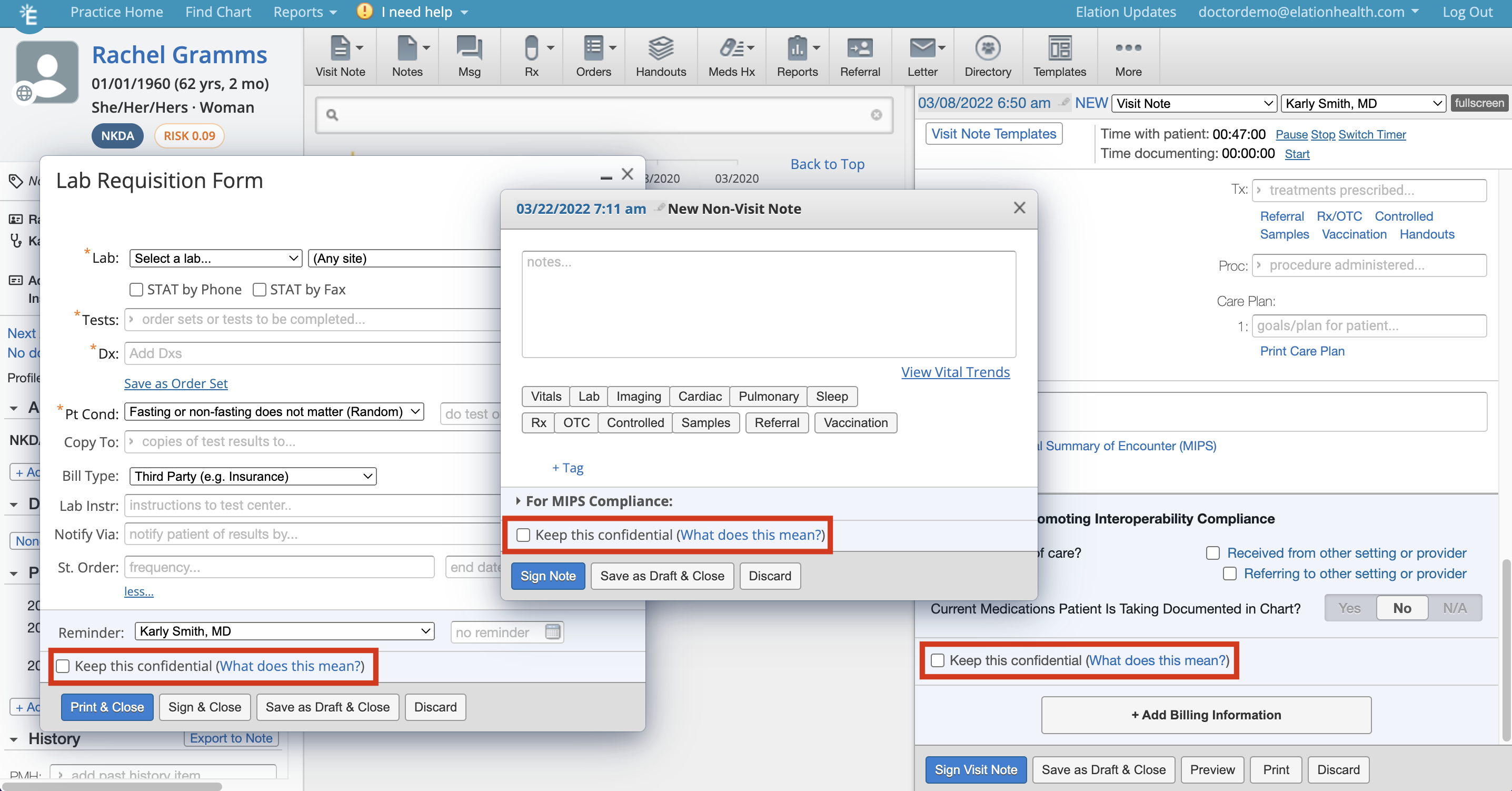Check Referring to other setting or provider

pyautogui.click(x=1229, y=573)
